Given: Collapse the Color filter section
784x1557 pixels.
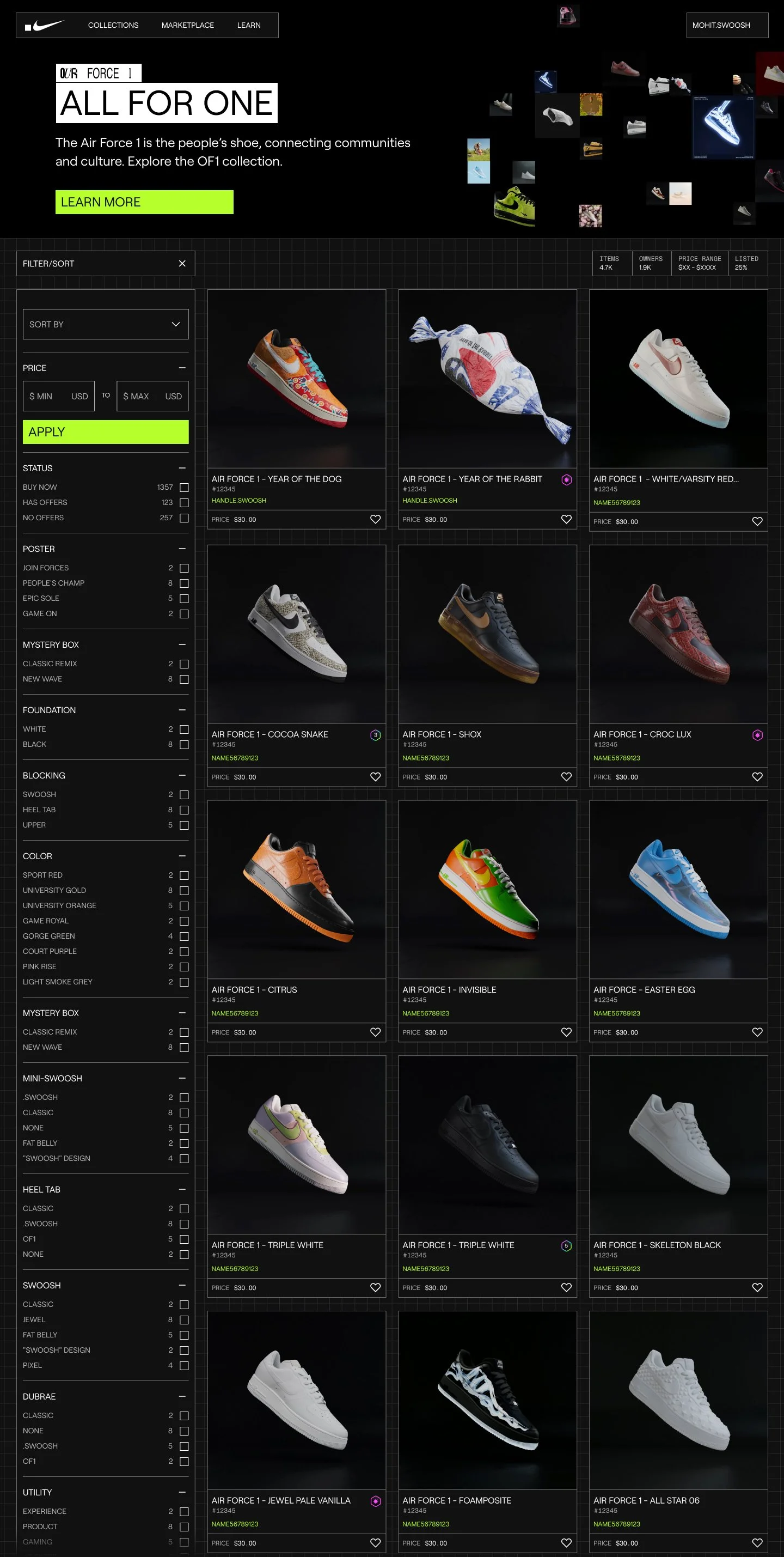Looking at the screenshot, I should coord(182,856).
